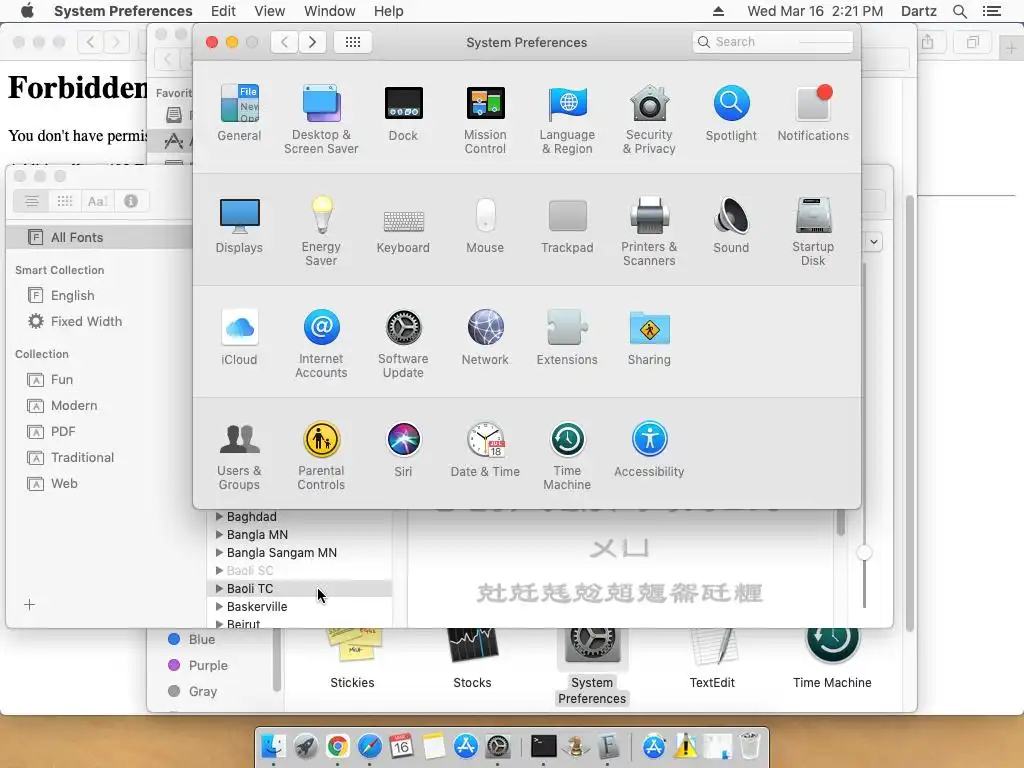This screenshot has width=1024, height=768.
Task: Open the View menu
Action: tap(270, 11)
